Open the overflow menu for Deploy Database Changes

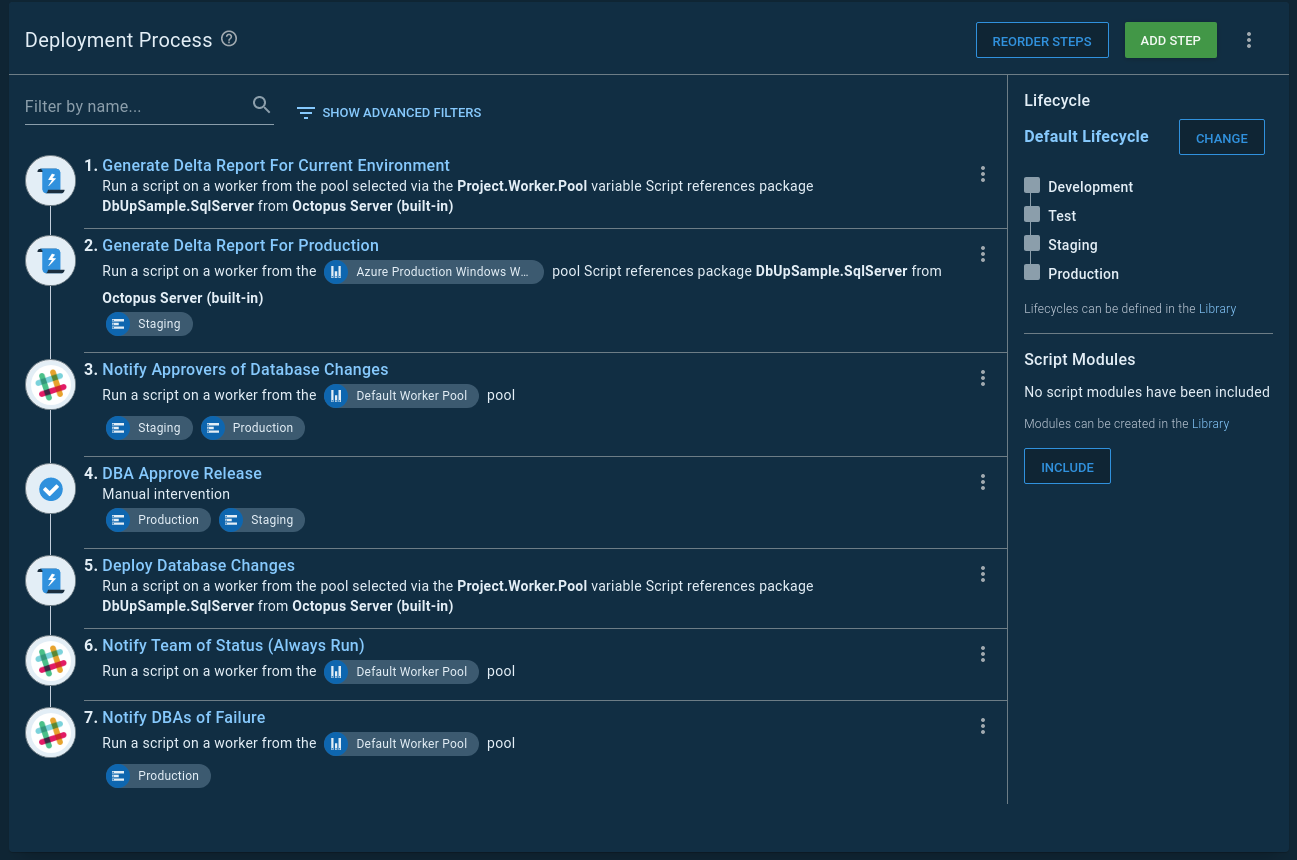(983, 574)
